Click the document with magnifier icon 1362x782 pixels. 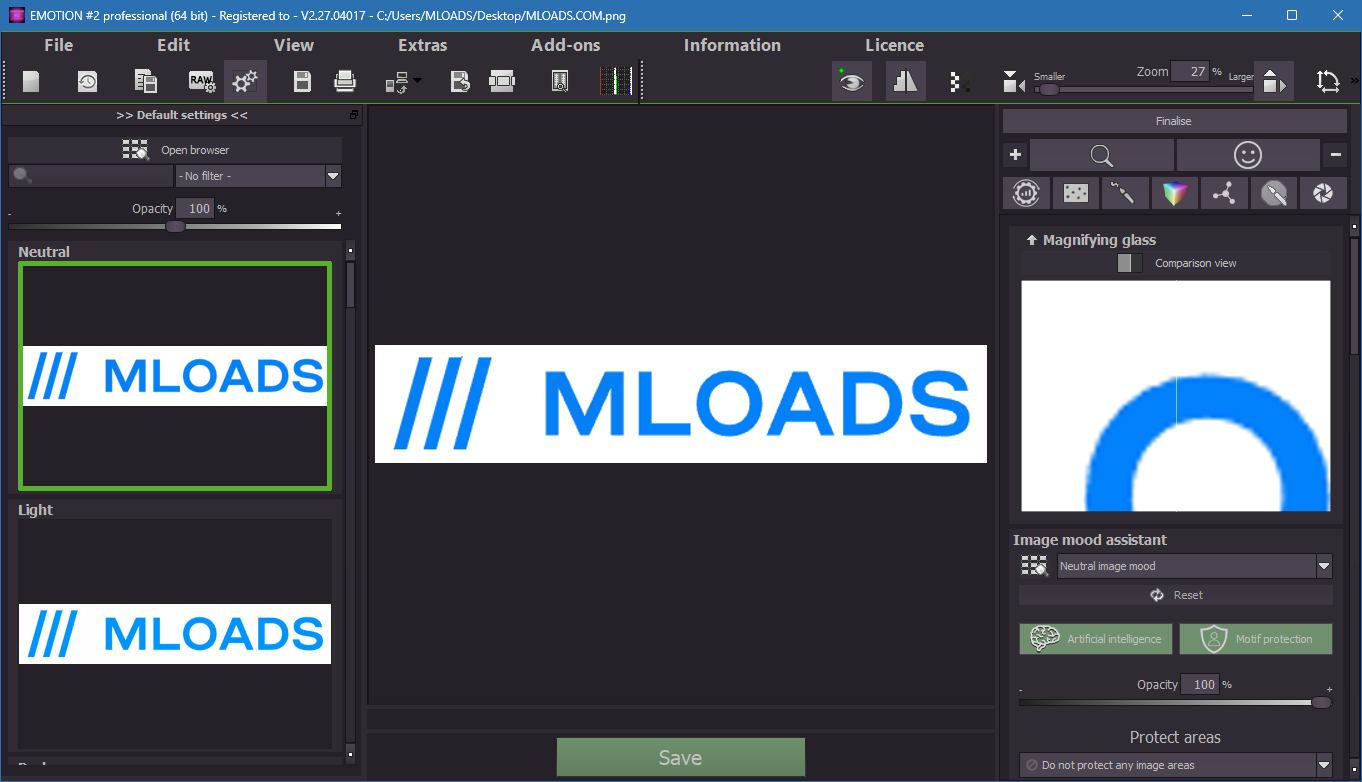pos(560,82)
